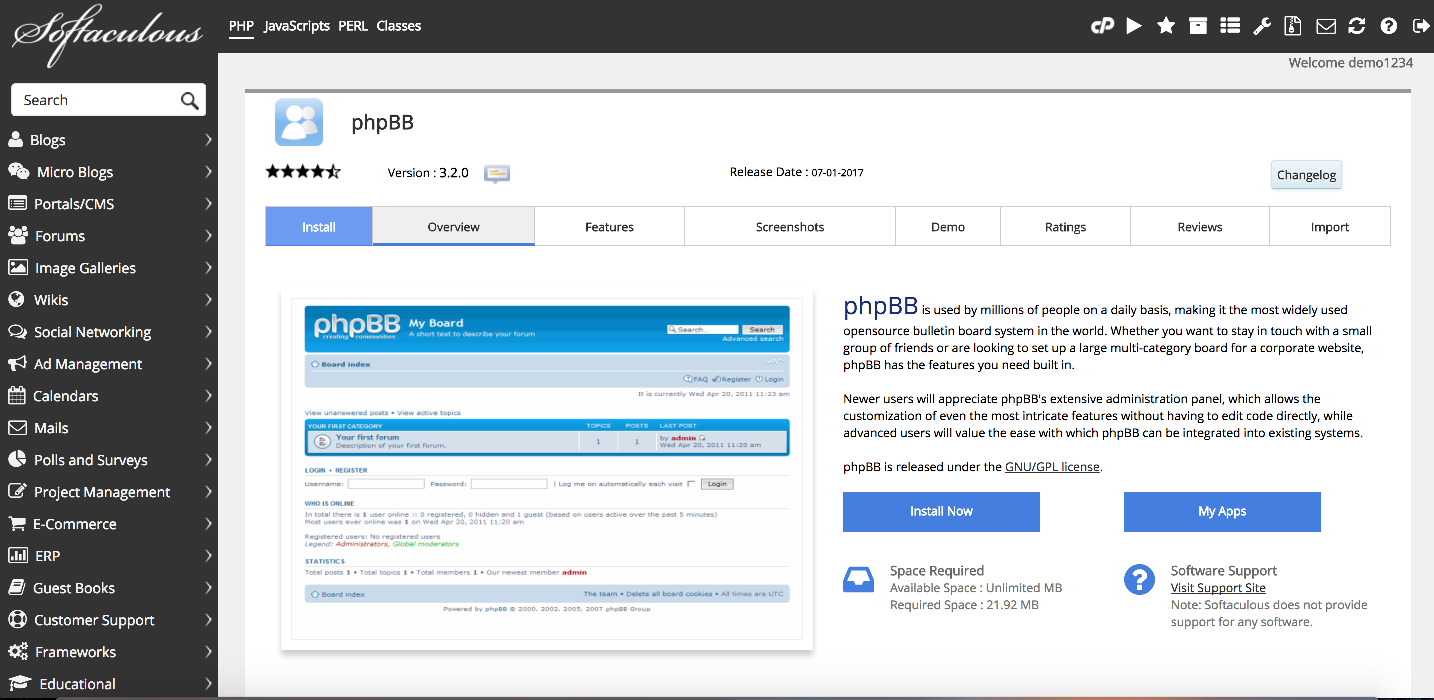
Task: Expand the Mails chevron
Action: (208, 428)
